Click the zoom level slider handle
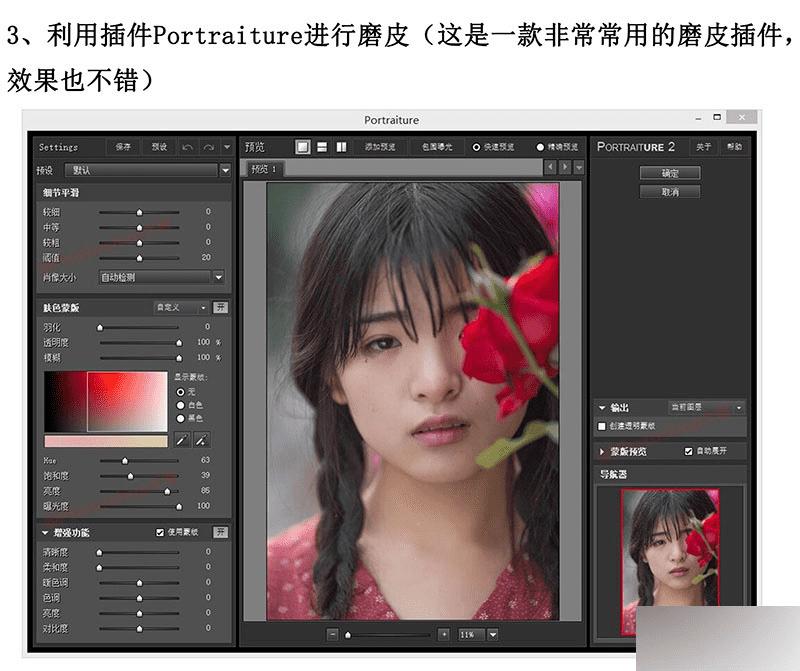The image size is (800, 671). click(x=348, y=635)
